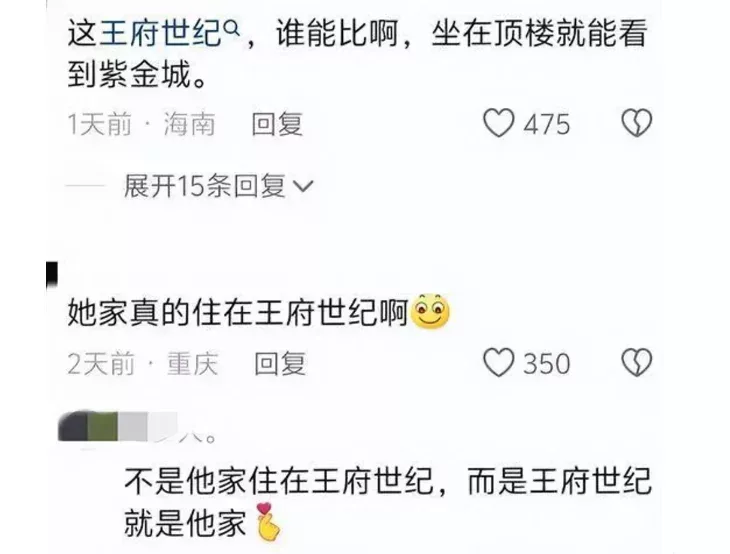Tap the reply text 不是他家住在王府世纪

279,481
